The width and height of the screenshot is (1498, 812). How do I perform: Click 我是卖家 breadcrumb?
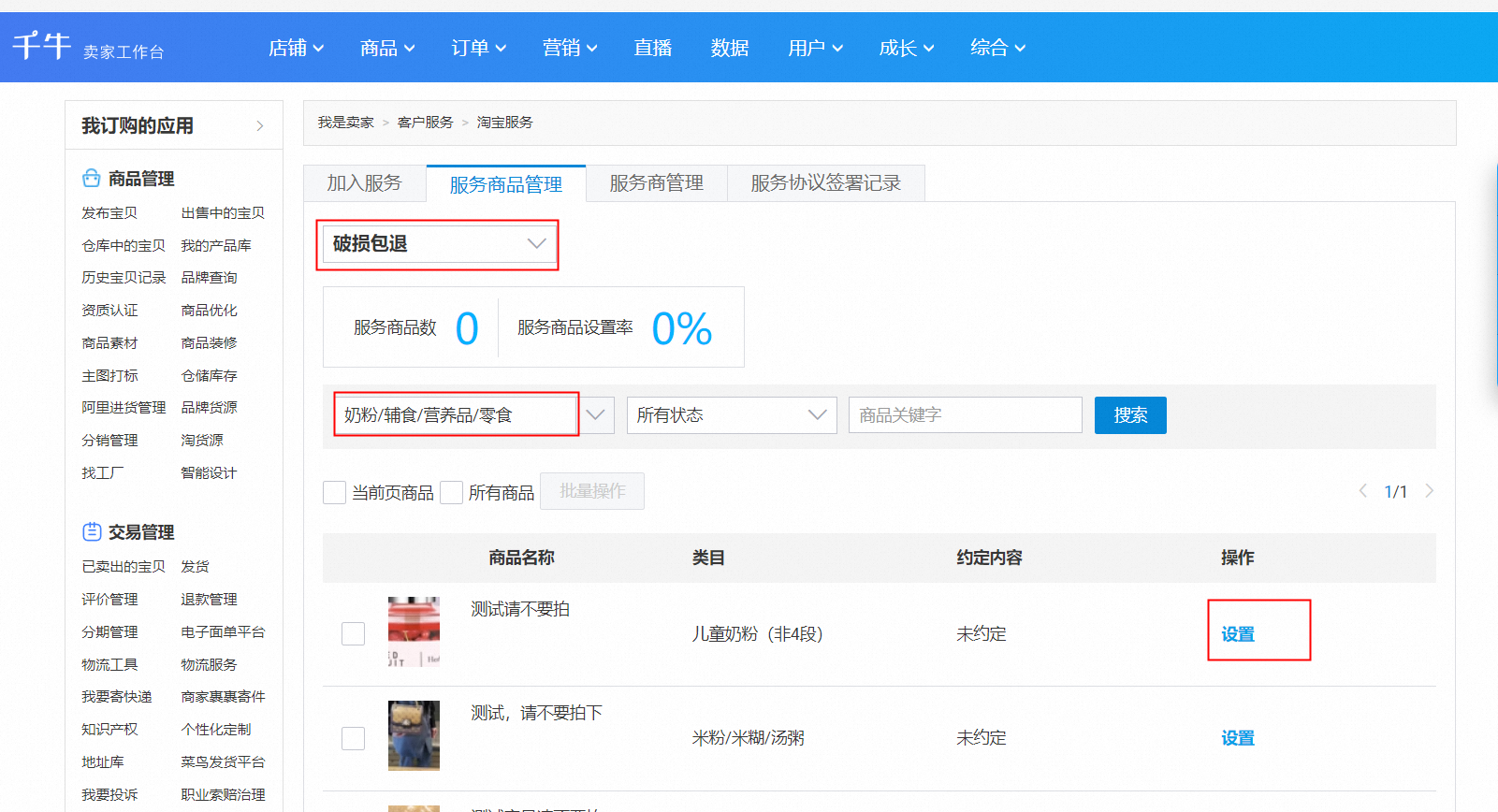(345, 123)
